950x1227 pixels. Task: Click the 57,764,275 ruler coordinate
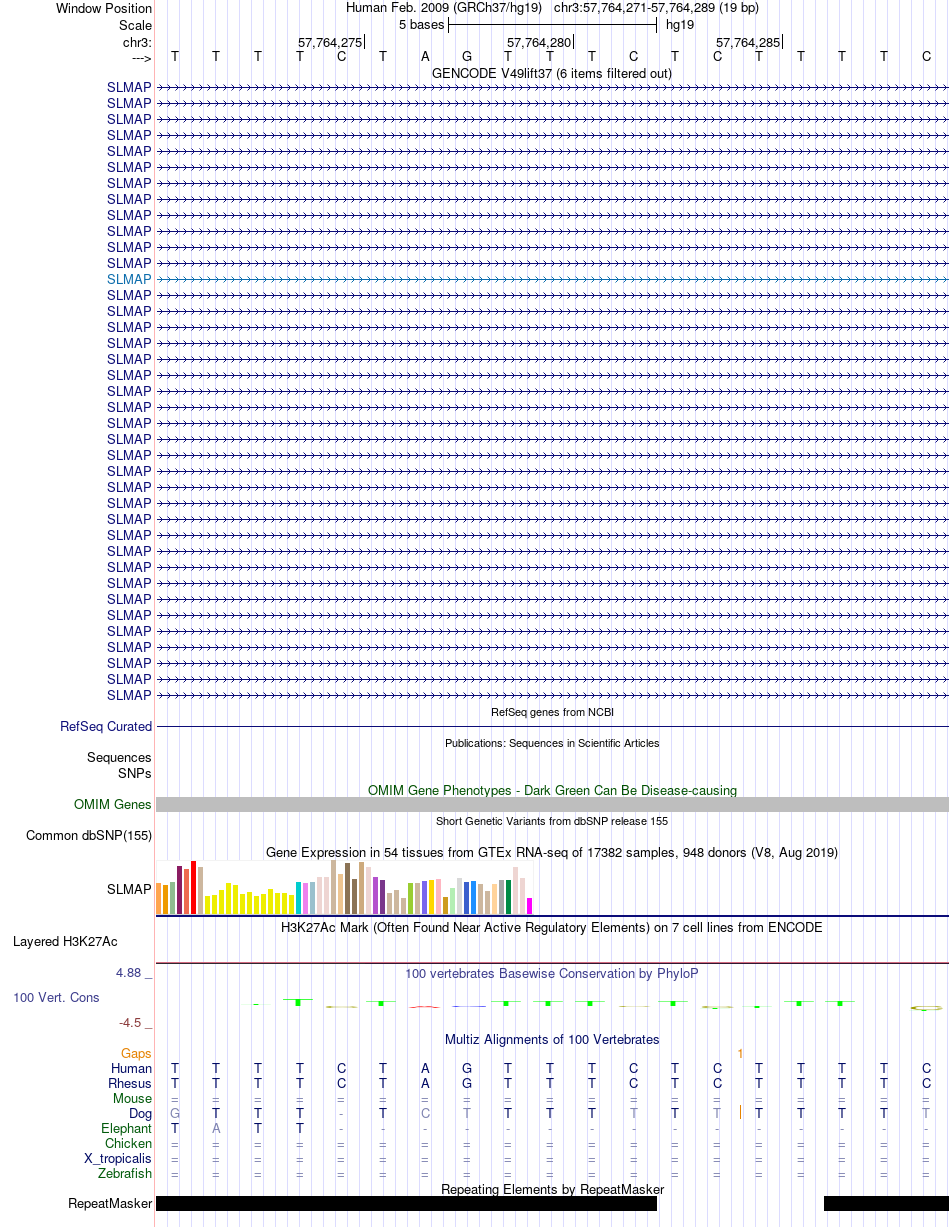[330, 42]
